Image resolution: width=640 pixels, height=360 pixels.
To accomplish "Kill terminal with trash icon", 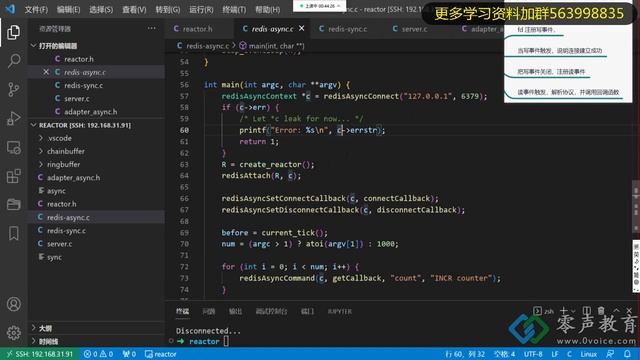I will (601, 311).
